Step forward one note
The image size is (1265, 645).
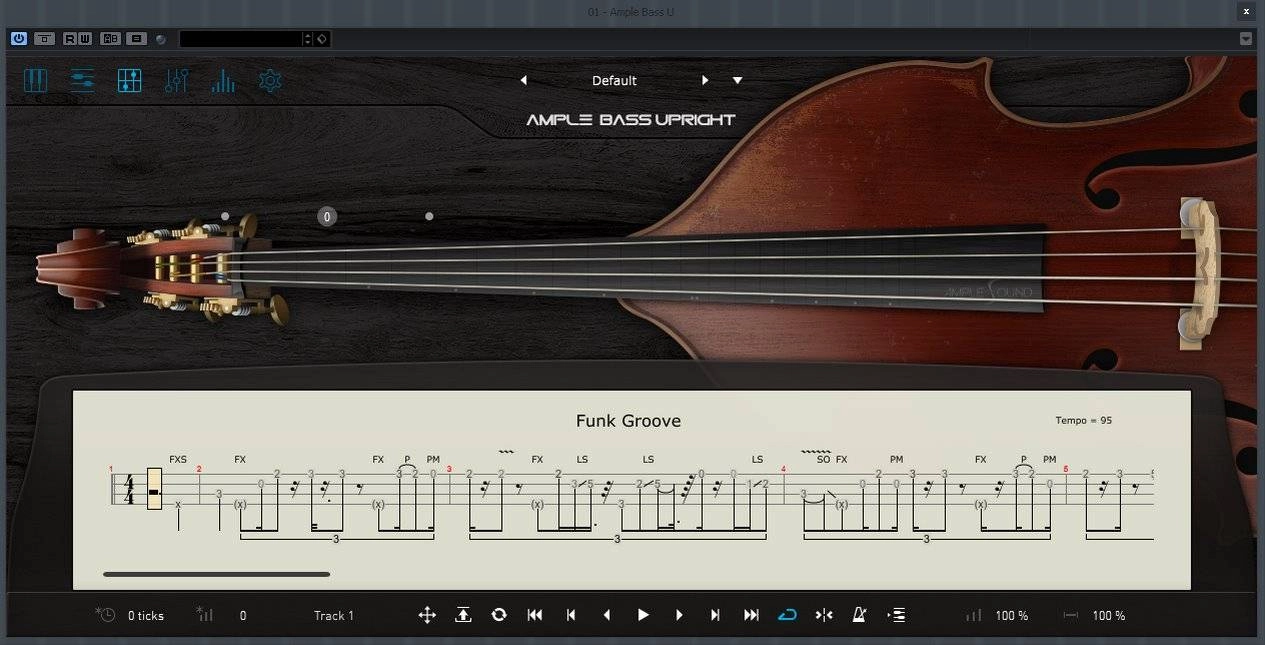(x=679, y=615)
